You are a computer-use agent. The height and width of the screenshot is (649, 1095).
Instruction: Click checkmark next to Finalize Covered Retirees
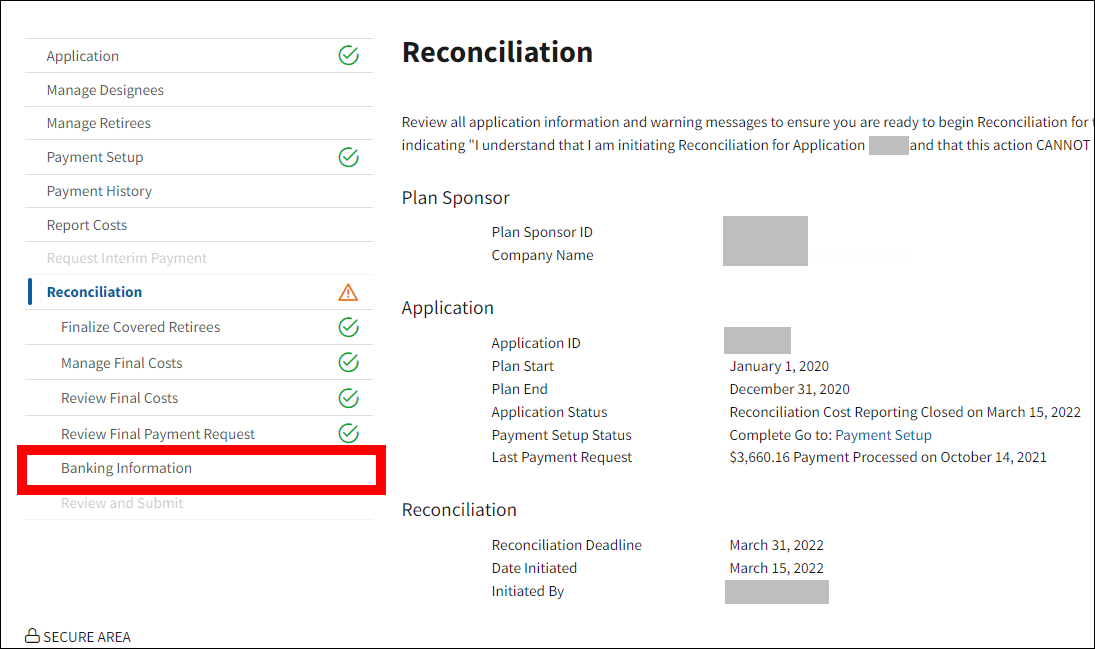348,327
